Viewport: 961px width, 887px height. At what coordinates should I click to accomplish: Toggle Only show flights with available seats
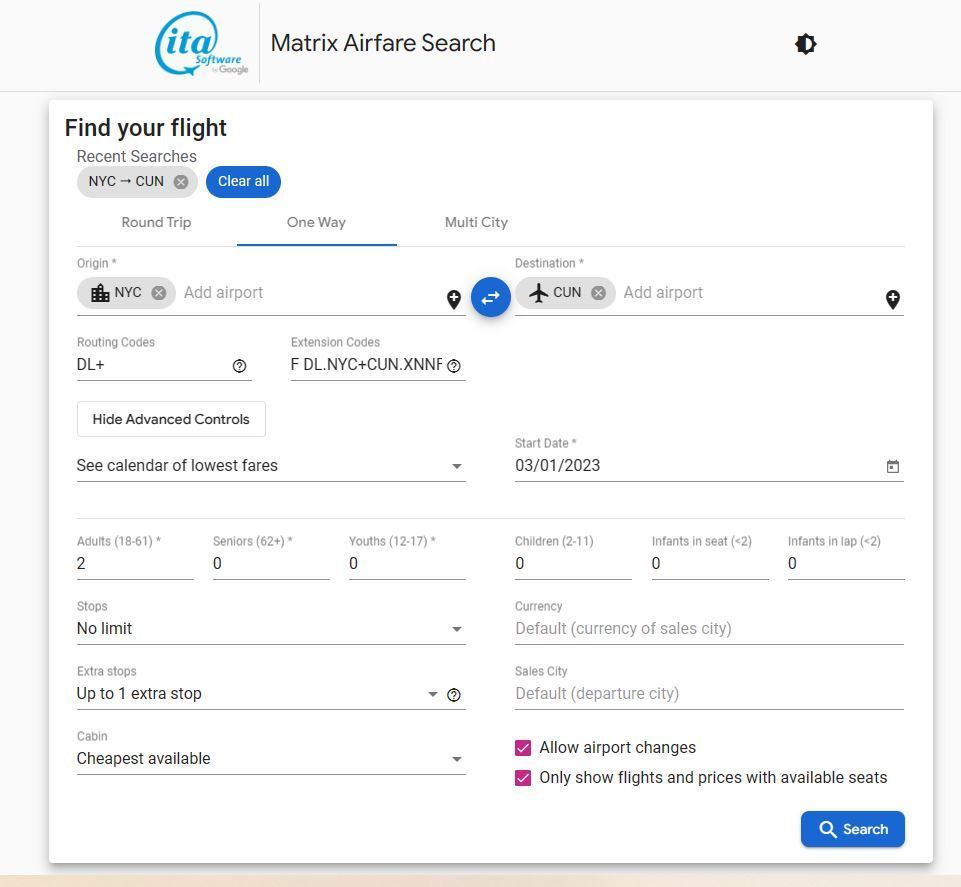523,778
